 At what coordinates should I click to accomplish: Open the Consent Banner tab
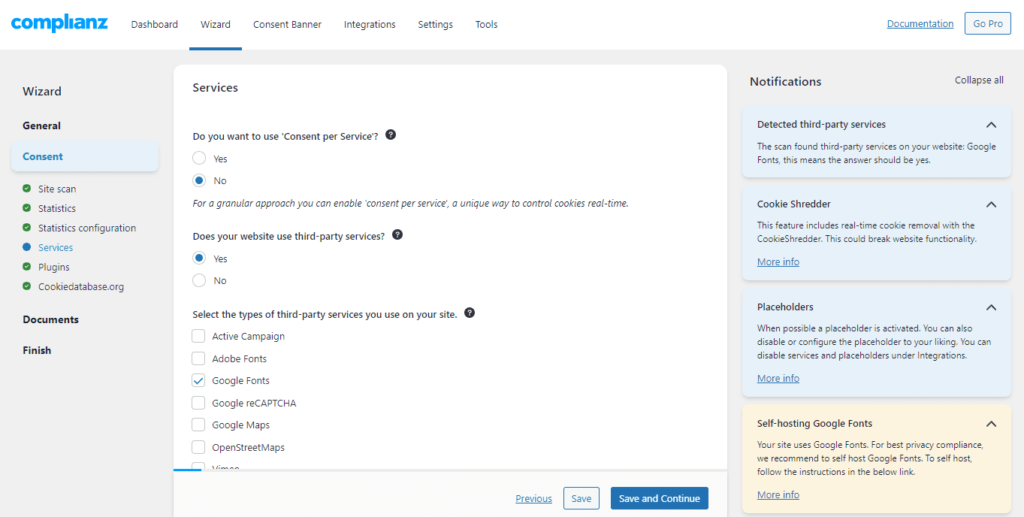(x=287, y=25)
